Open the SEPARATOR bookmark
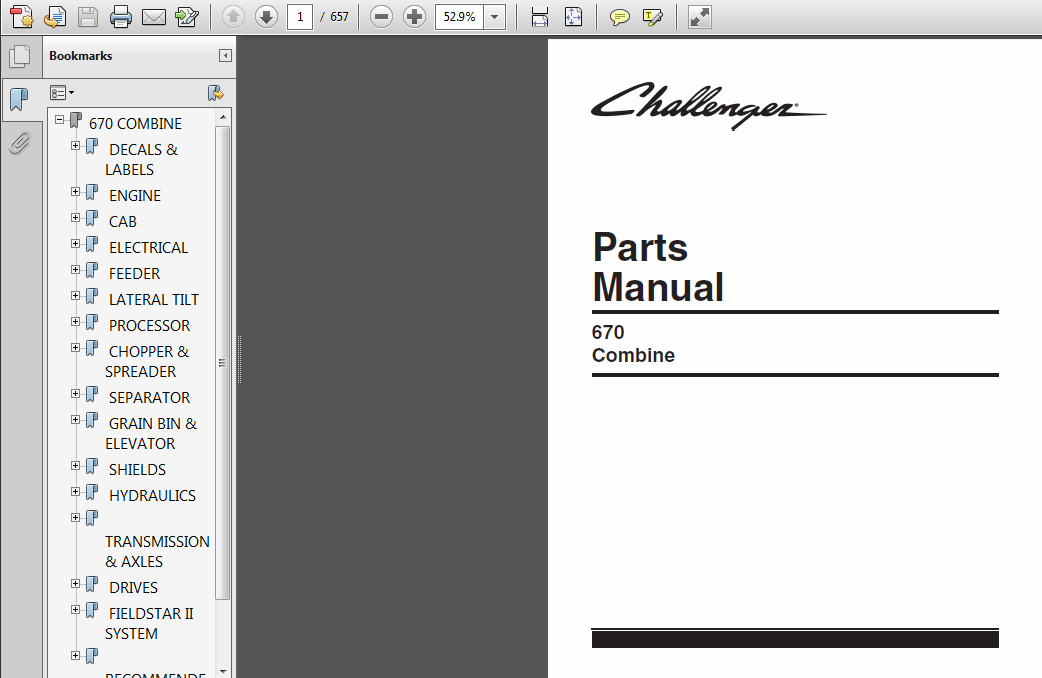This screenshot has height=678, width=1042. click(150, 397)
